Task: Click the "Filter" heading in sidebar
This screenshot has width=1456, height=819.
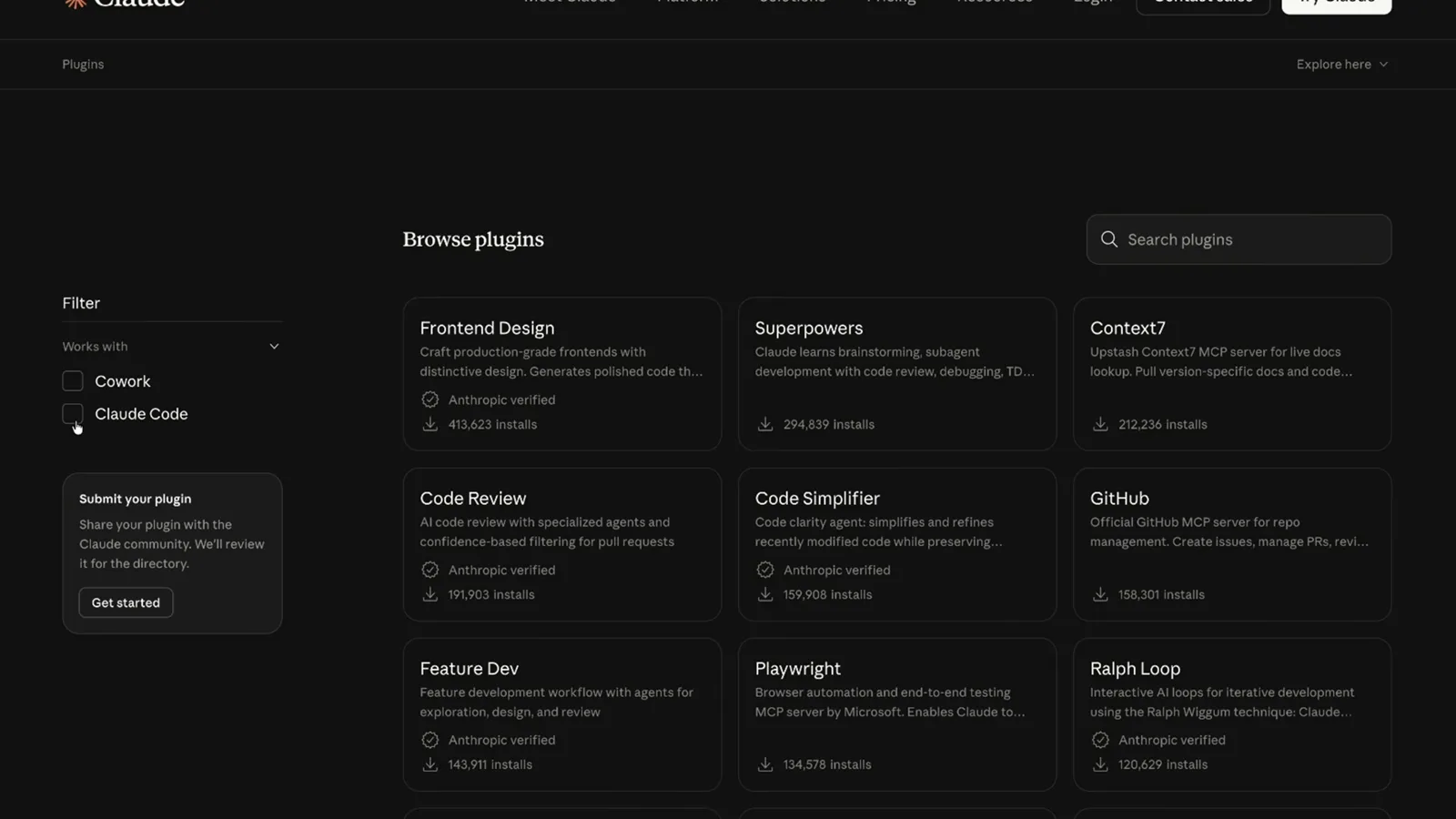Action: (x=81, y=303)
